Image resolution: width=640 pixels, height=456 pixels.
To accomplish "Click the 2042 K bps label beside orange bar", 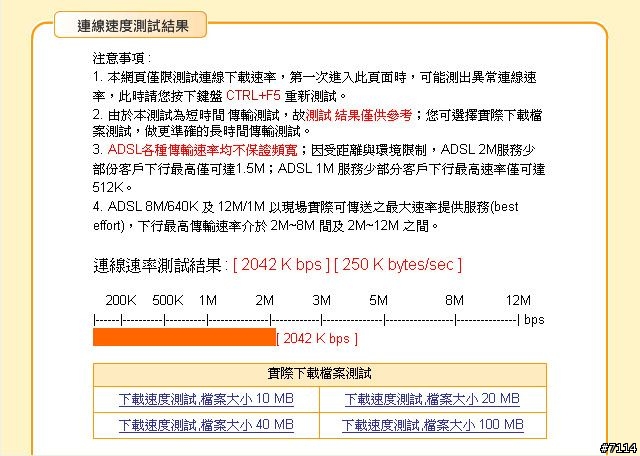I will pos(317,339).
